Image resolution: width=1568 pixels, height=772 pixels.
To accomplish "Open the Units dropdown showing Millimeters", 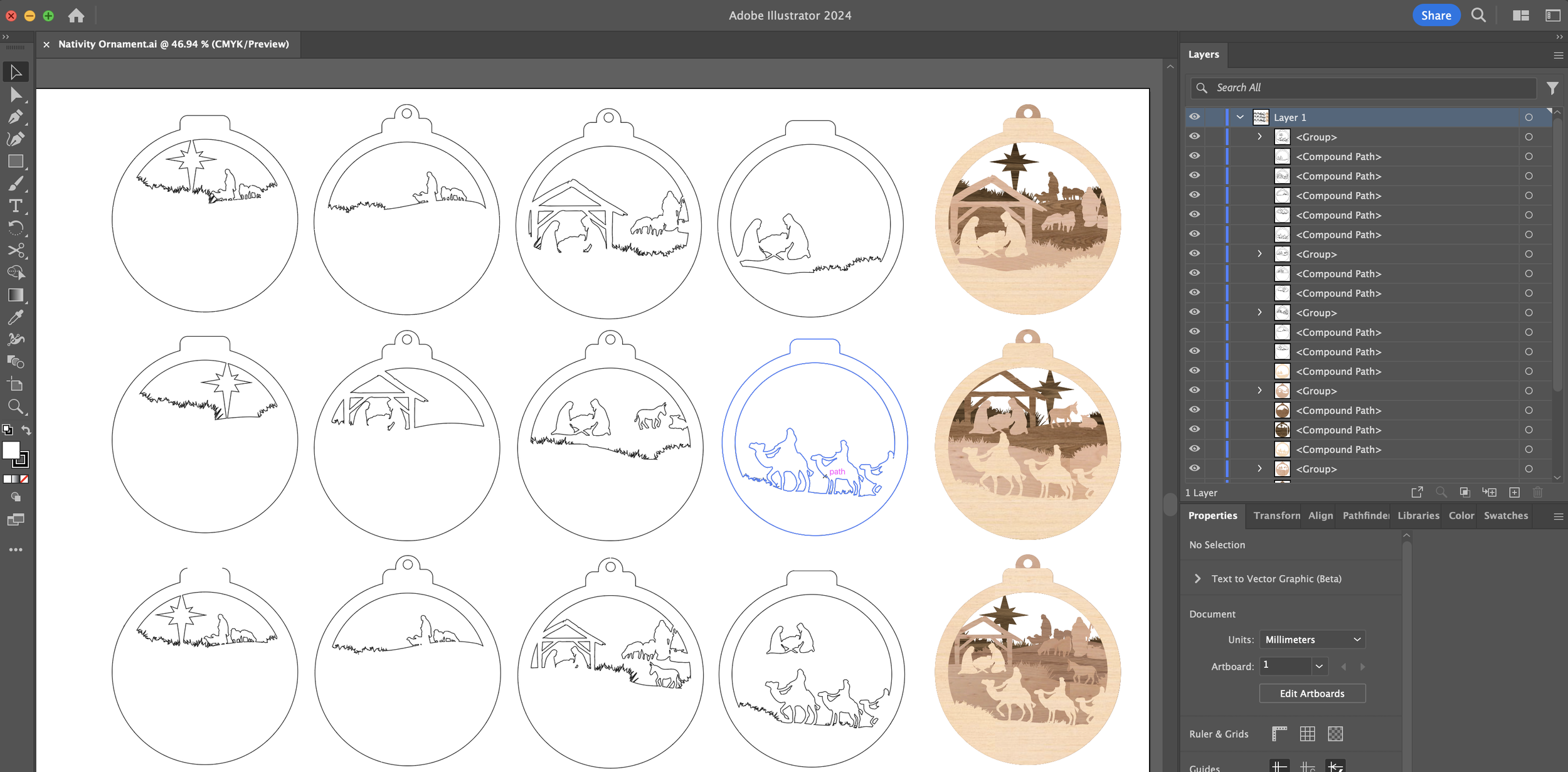I will [x=1311, y=640].
